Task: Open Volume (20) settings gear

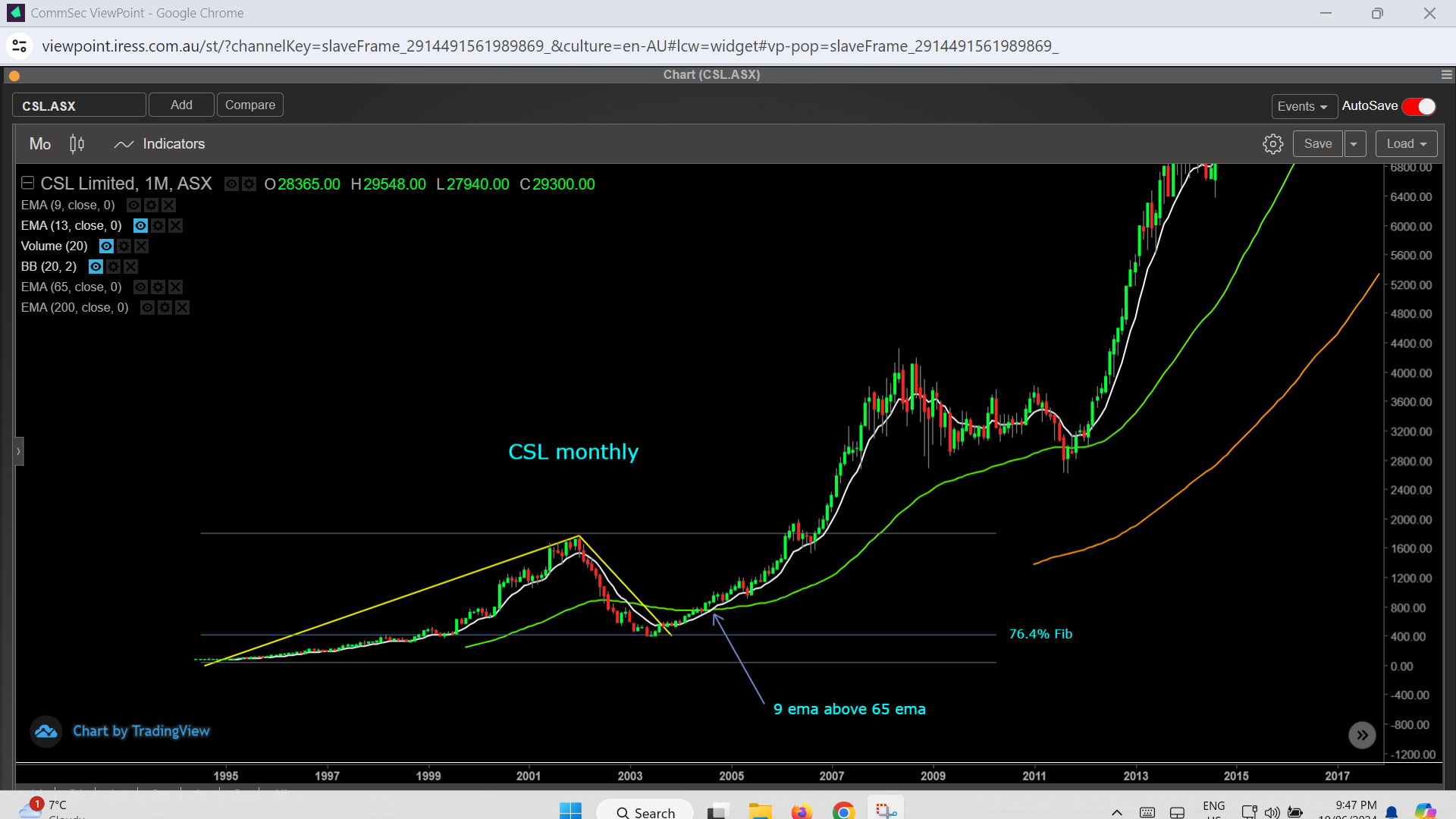Action: point(124,246)
